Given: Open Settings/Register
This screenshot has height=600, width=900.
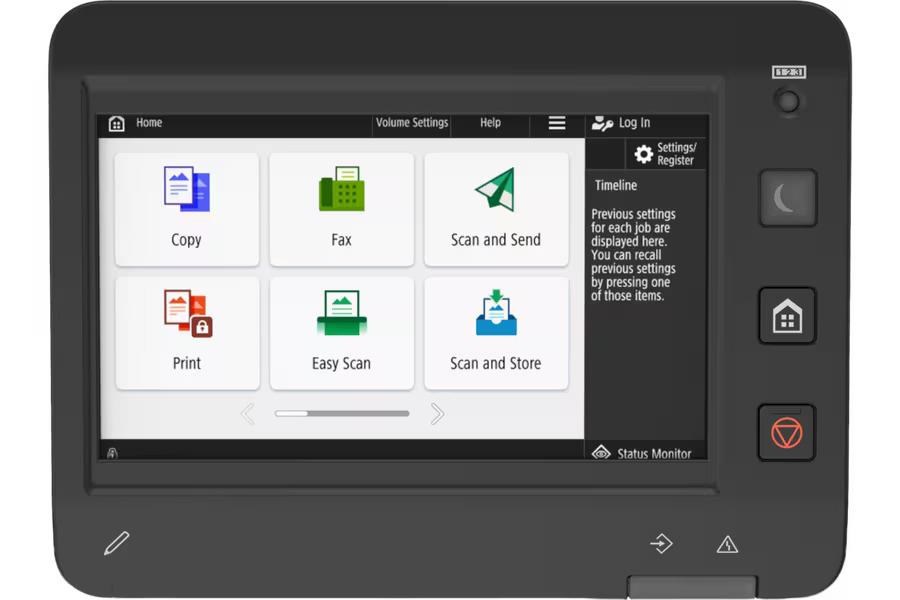Looking at the screenshot, I should [666, 154].
